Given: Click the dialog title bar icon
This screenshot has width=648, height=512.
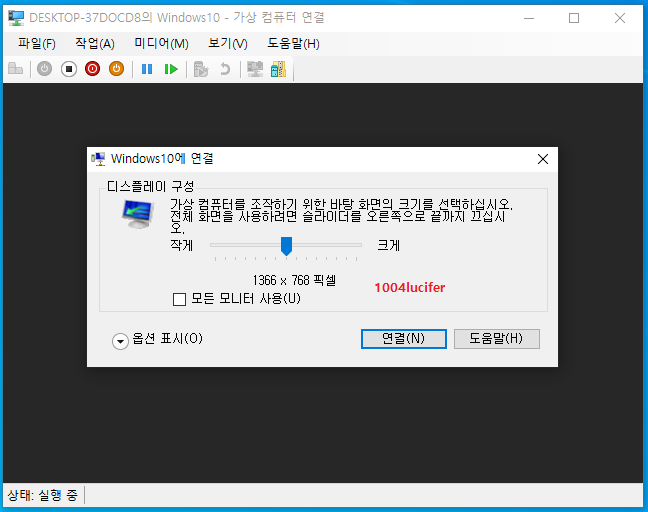Looking at the screenshot, I should click(98, 159).
